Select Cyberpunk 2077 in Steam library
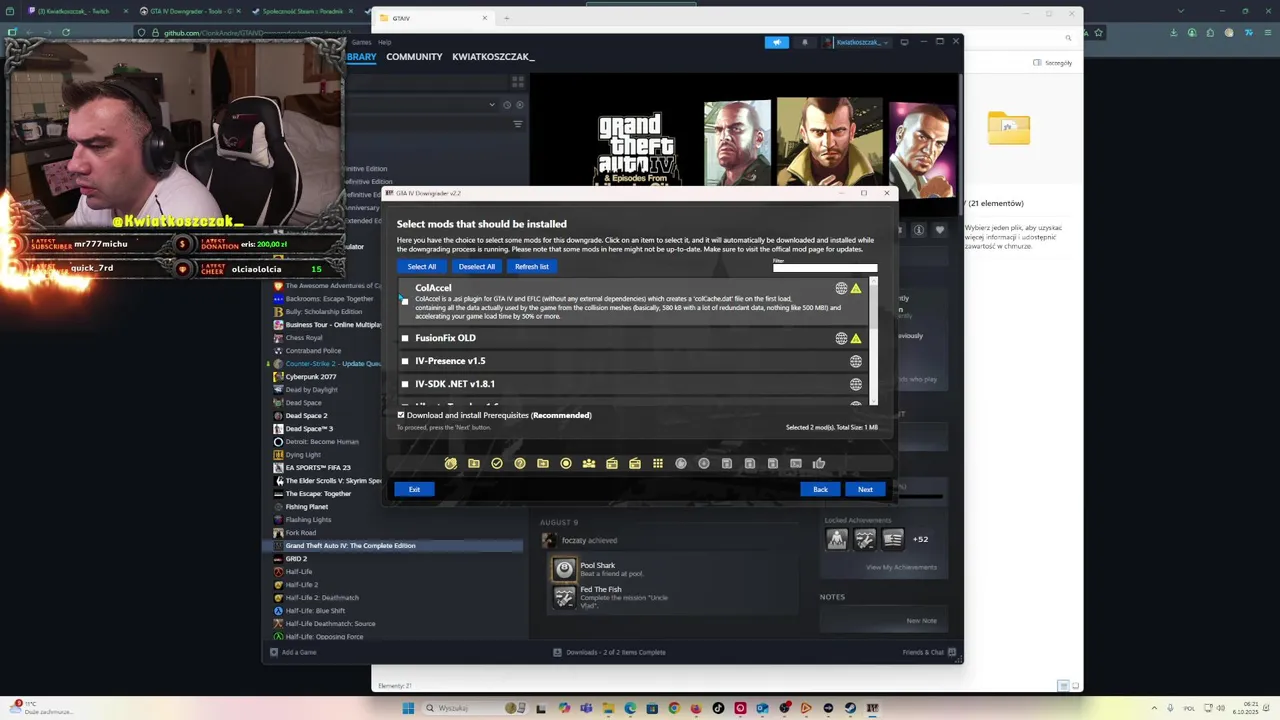This screenshot has height=720, width=1280. pyautogui.click(x=311, y=377)
